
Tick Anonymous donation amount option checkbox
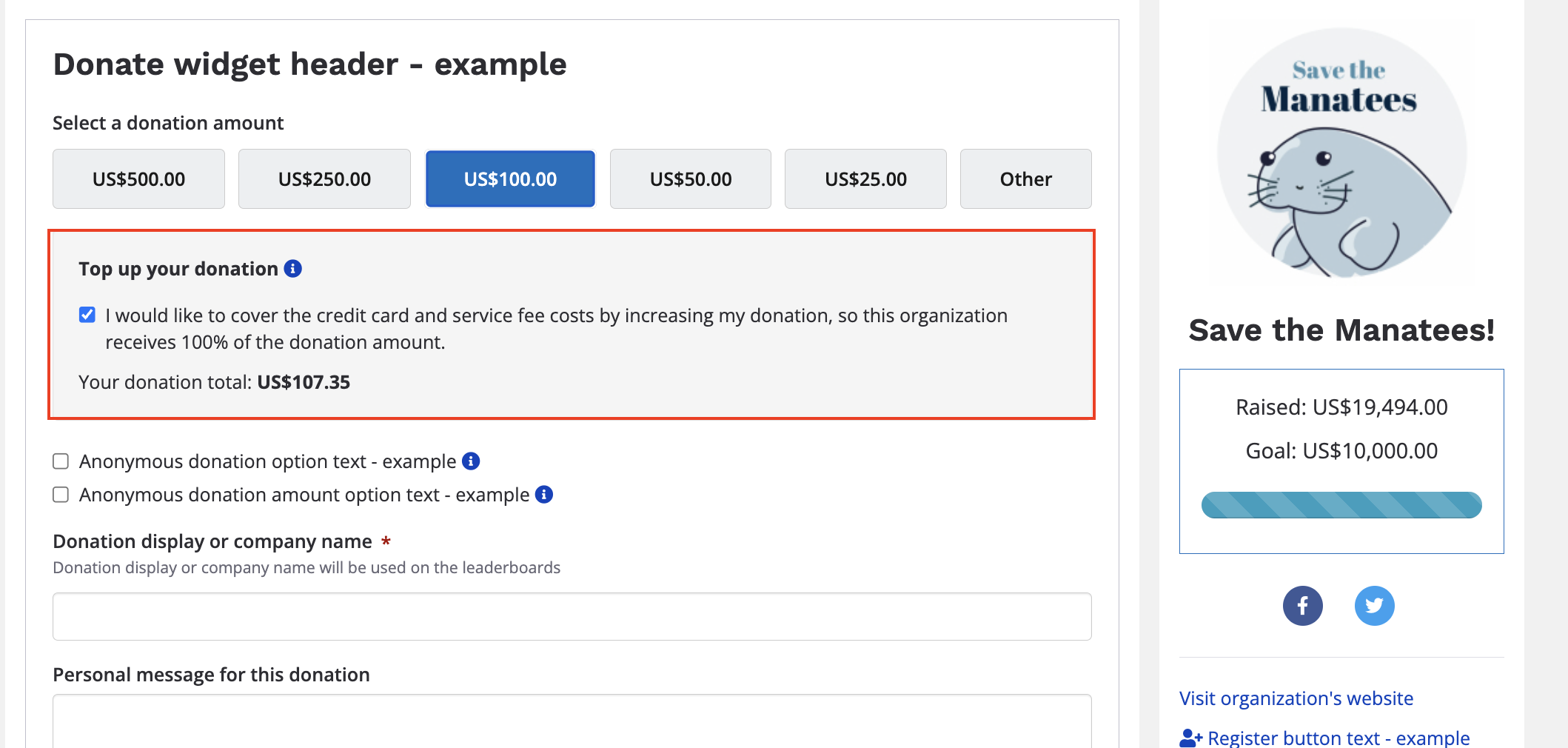pos(61,495)
